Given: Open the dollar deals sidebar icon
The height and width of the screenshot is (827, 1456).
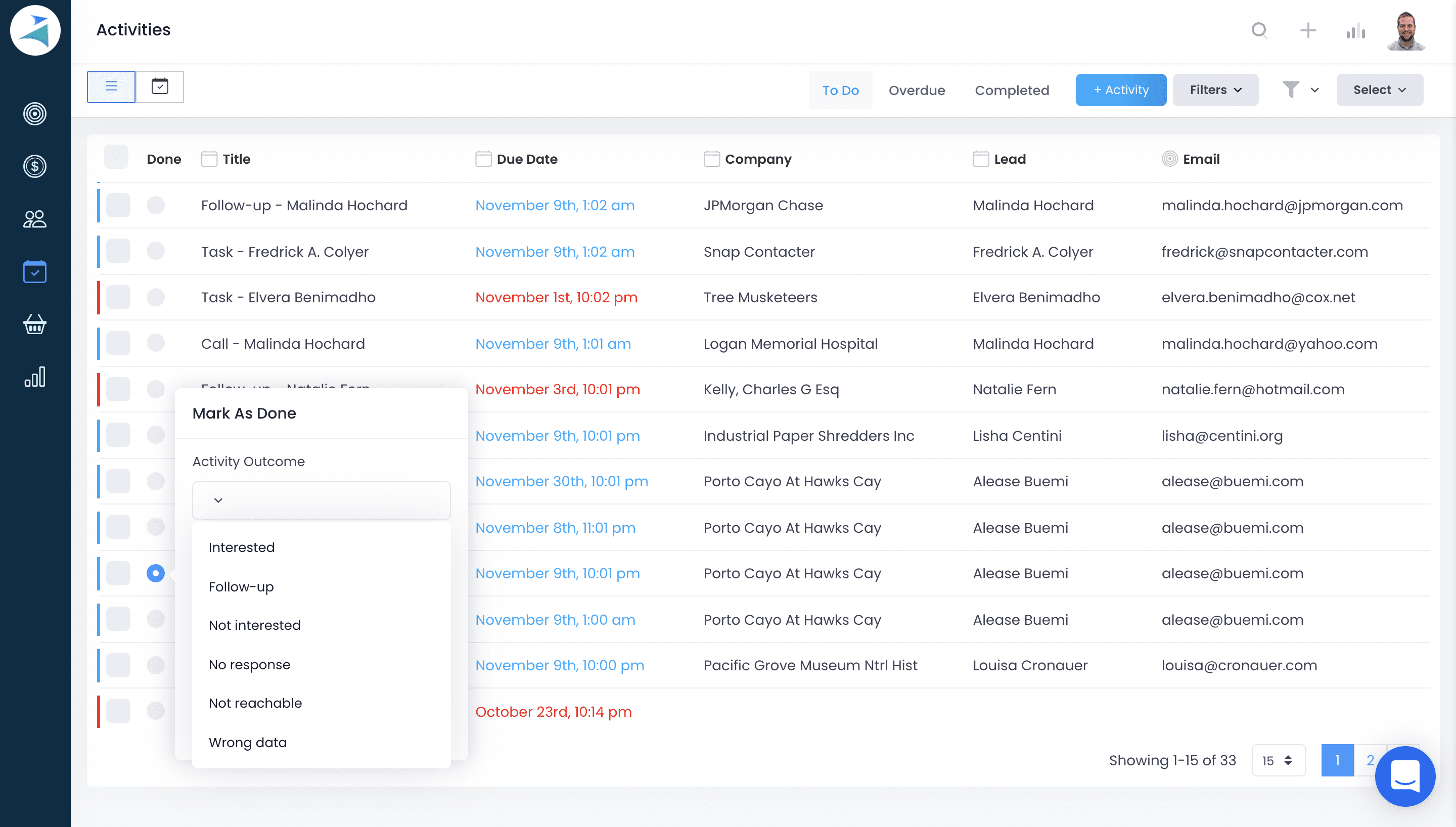Looking at the screenshot, I should tap(35, 166).
